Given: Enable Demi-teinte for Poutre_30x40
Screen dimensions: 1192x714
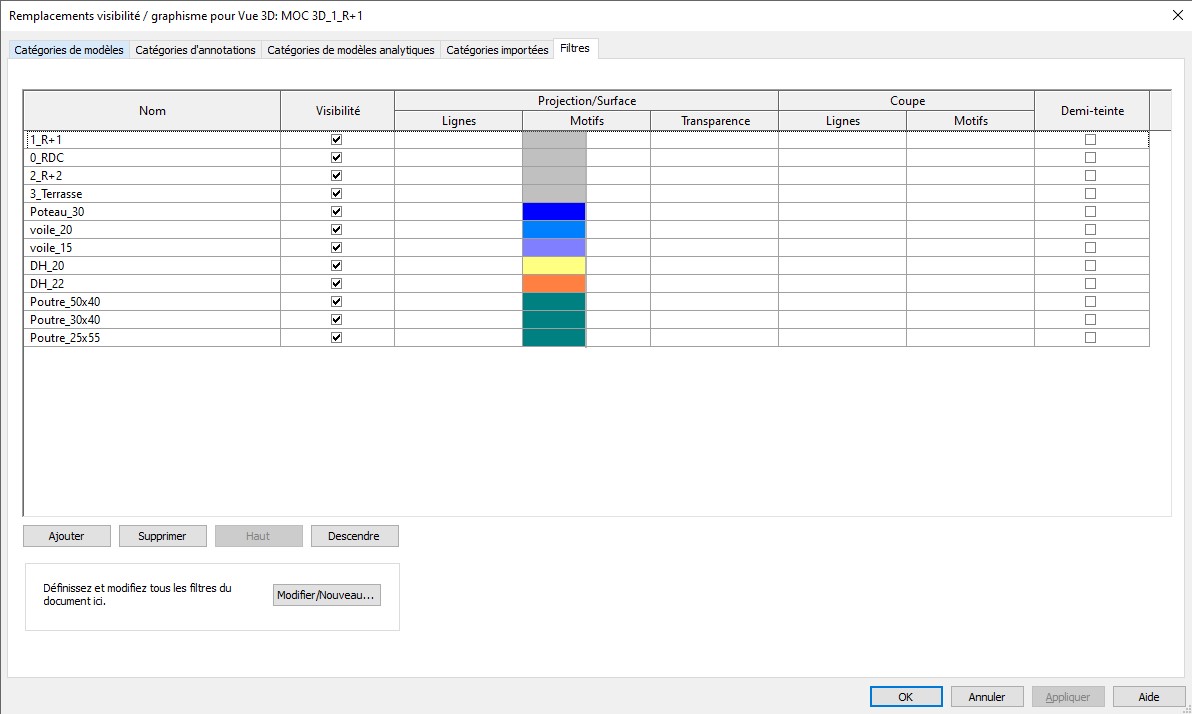Looking at the screenshot, I should point(1090,319).
